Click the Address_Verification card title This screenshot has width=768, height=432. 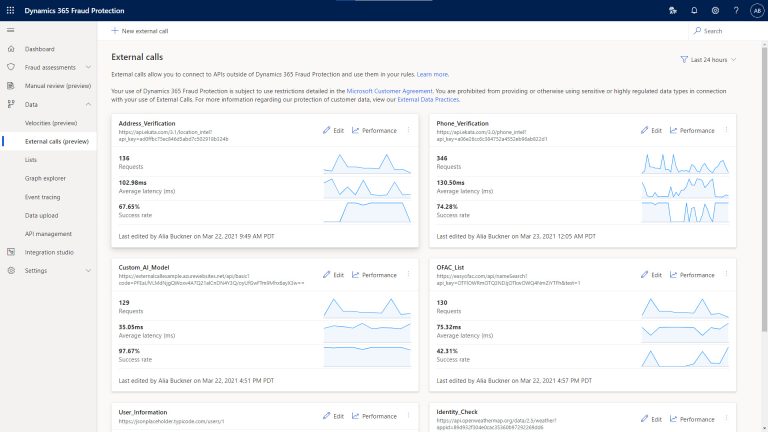point(146,123)
